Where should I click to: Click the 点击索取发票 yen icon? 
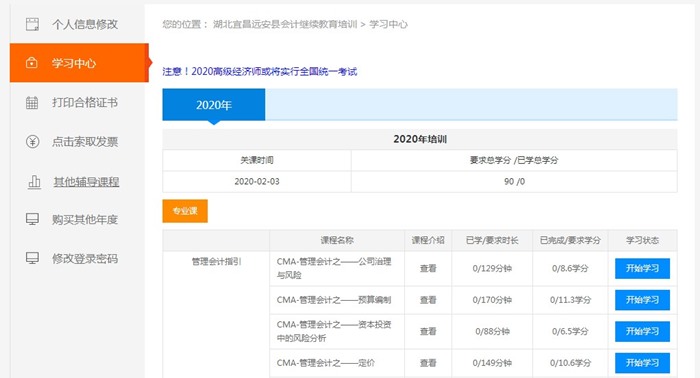(x=32, y=141)
